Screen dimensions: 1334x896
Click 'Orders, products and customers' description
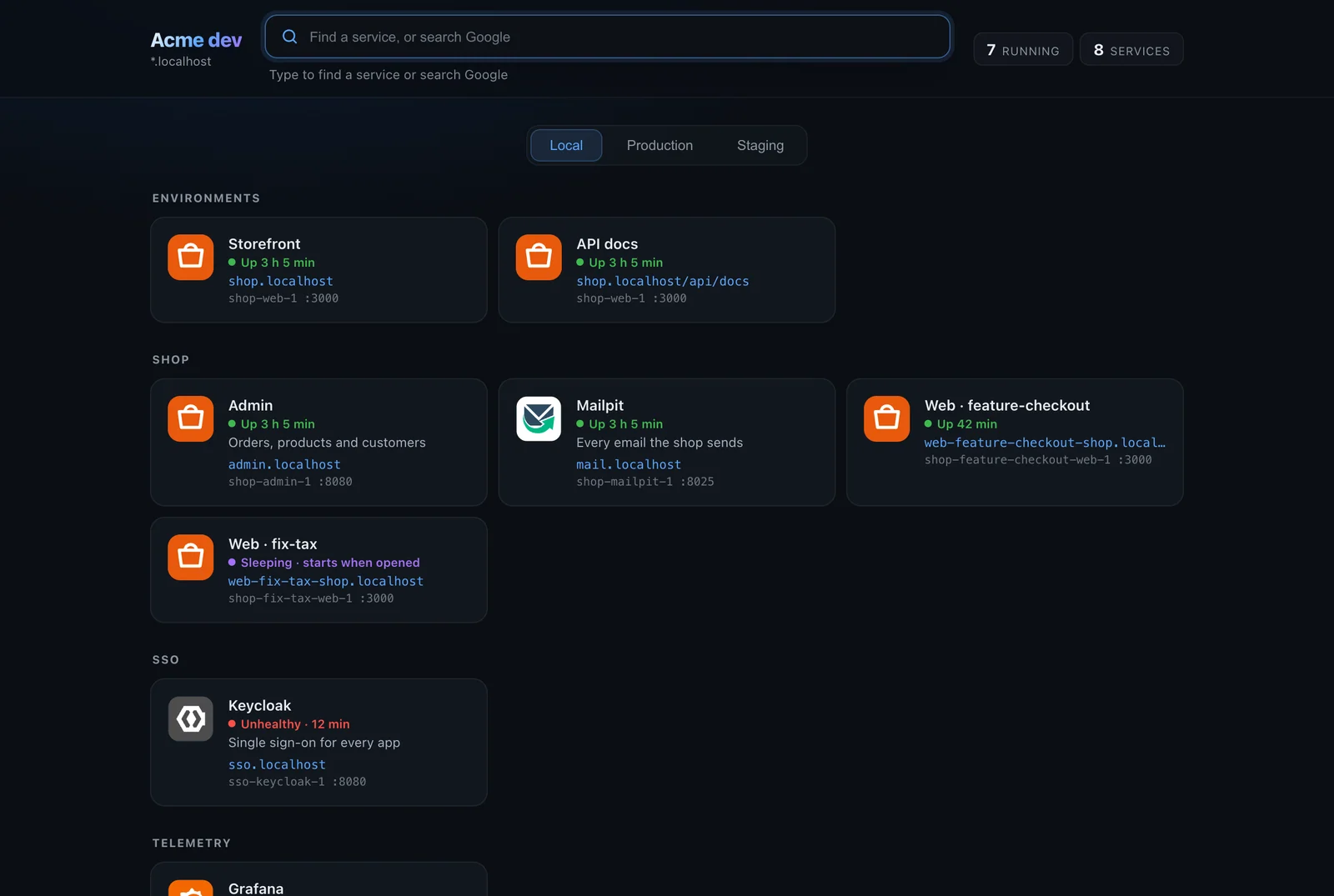point(327,443)
